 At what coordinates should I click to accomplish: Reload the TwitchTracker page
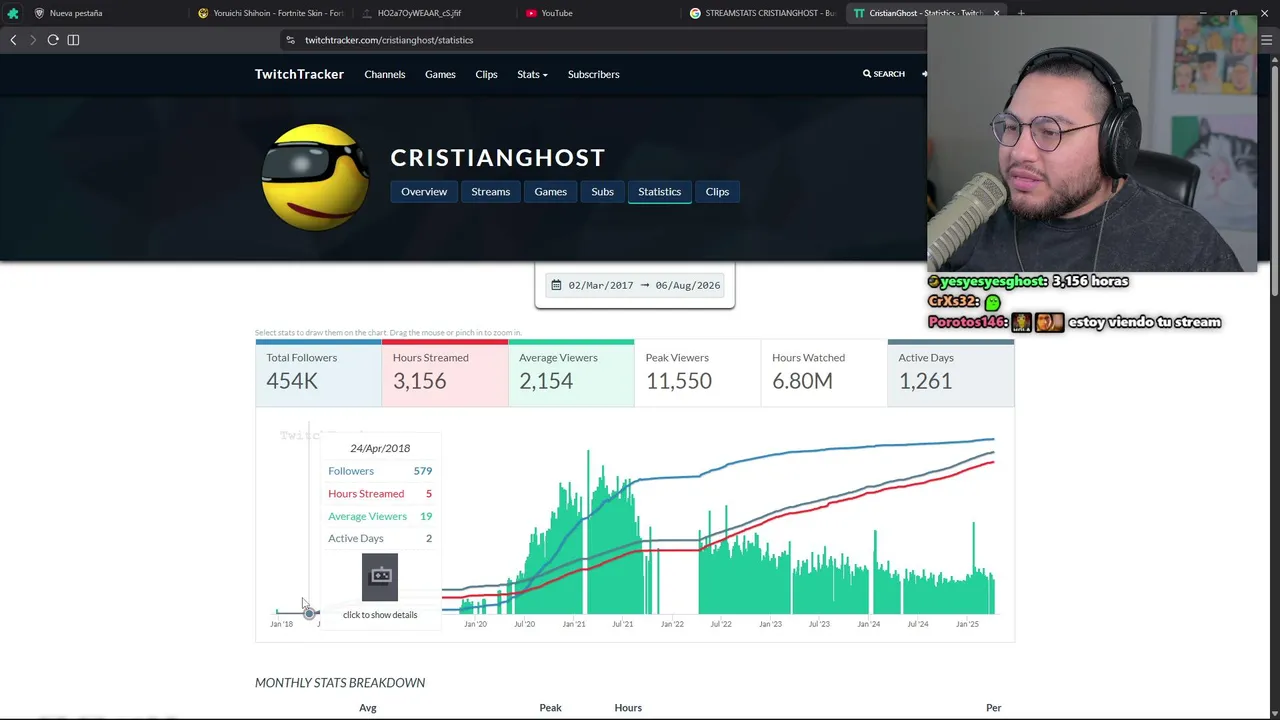coord(53,40)
